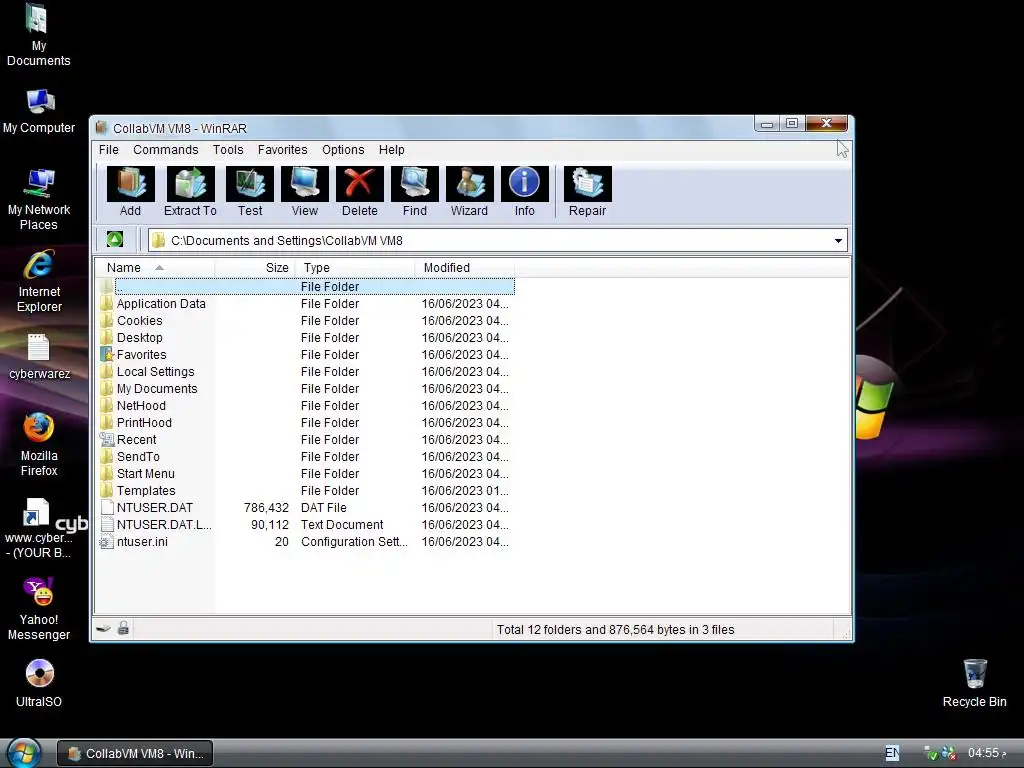Open the Tools menu
The height and width of the screenshot is (768, 1024).
(228, 150)
